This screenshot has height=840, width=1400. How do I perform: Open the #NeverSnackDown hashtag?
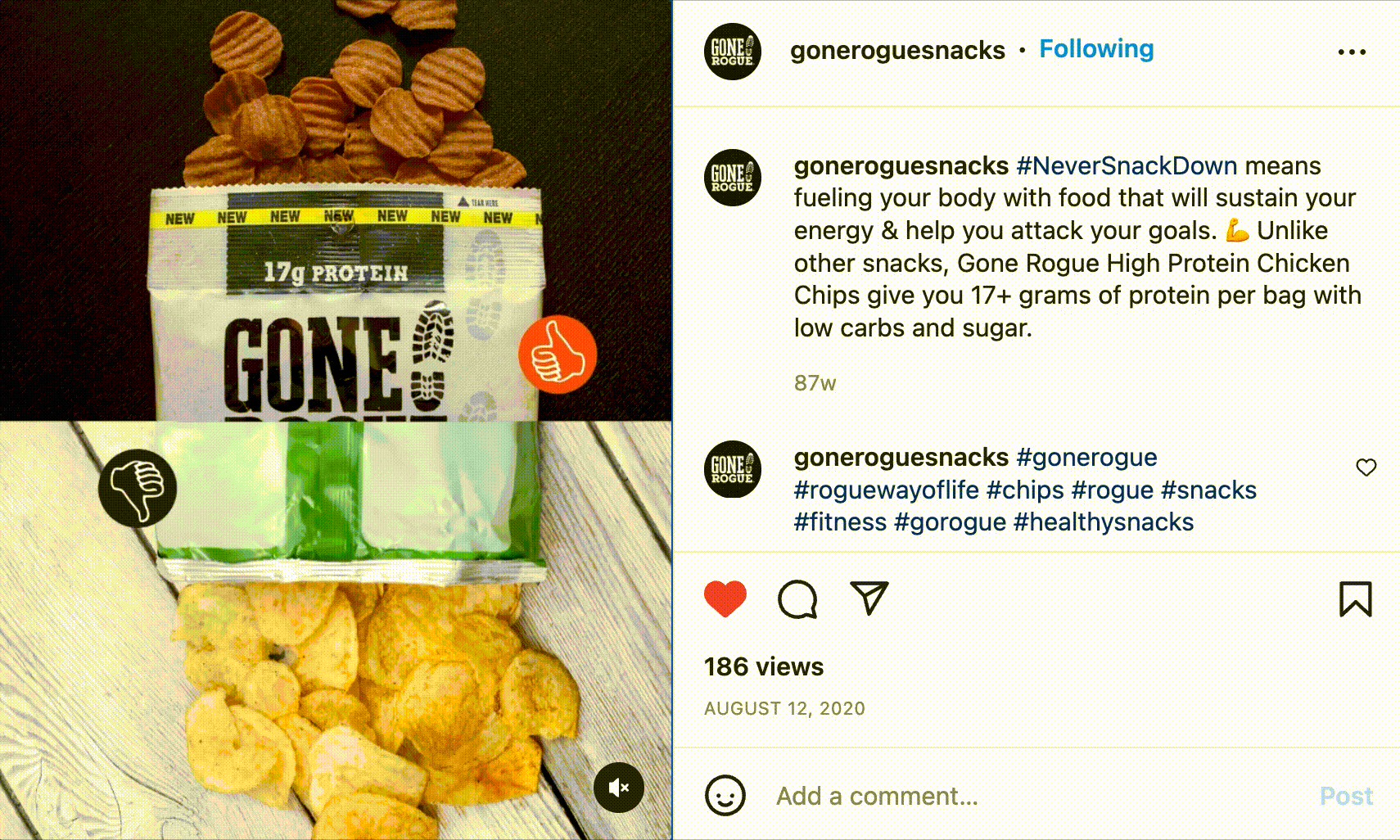click(1127, 165)
